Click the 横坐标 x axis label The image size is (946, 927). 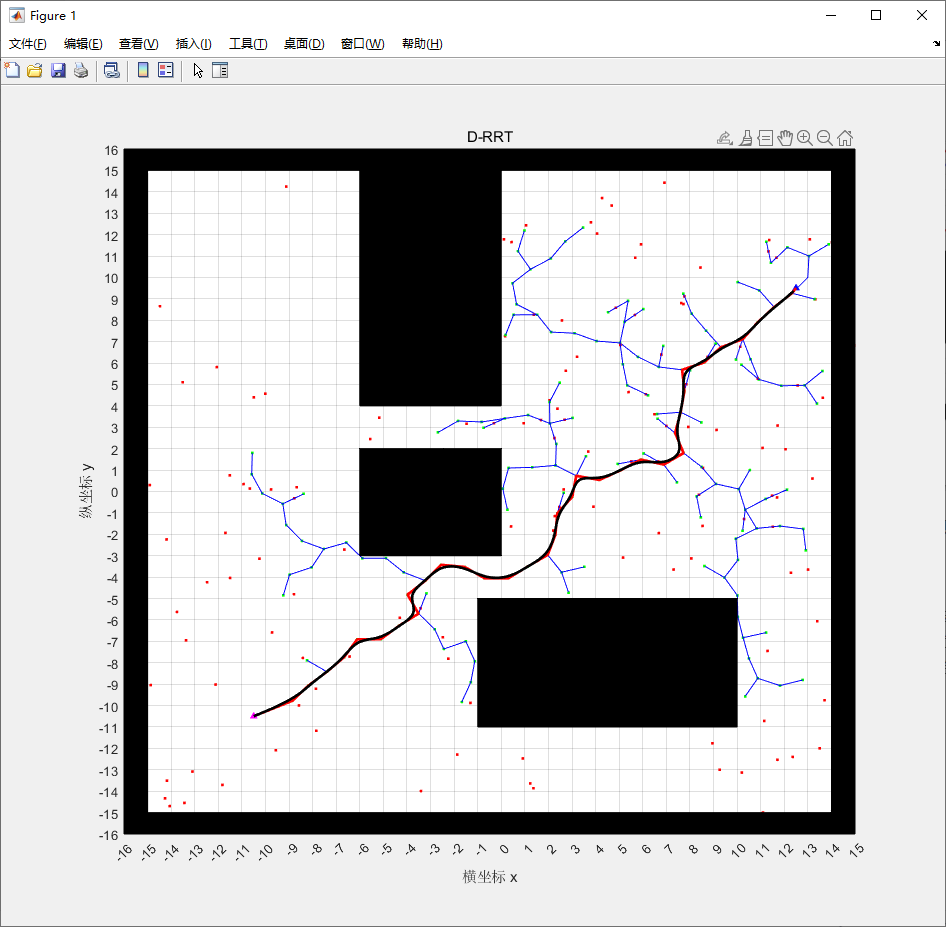click(x=490, y=877)
